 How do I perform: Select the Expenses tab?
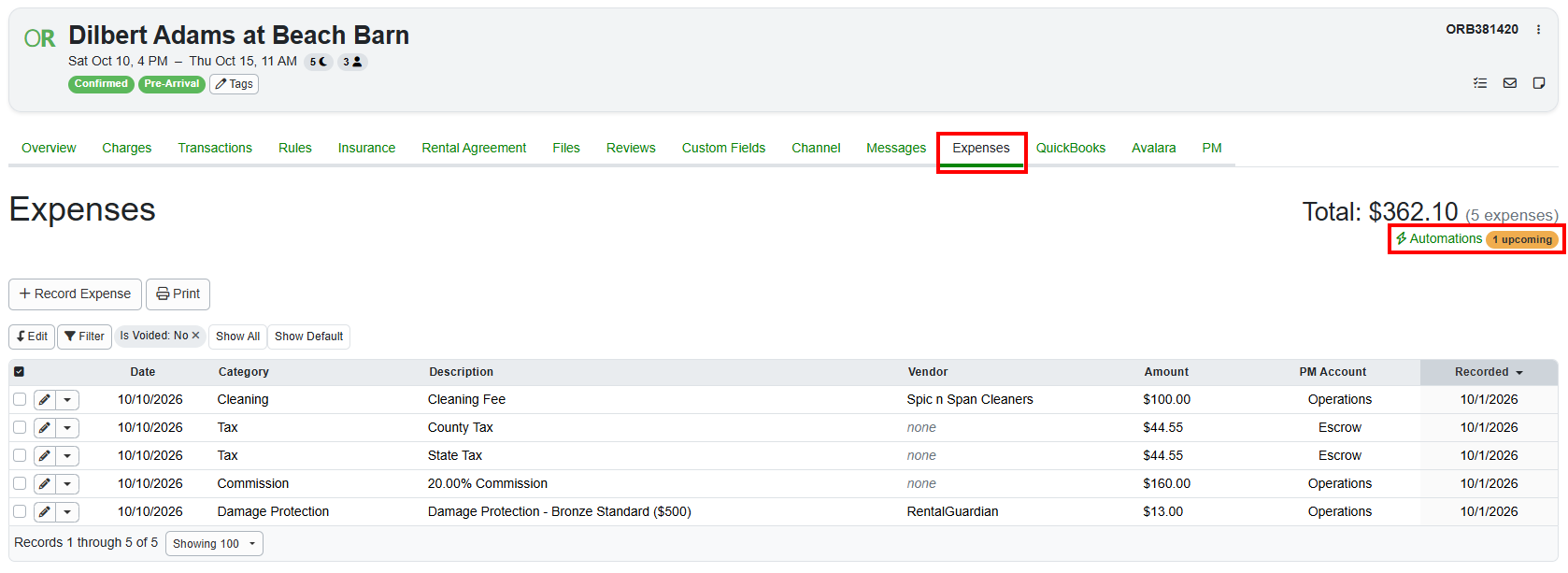(x=981, y=148)
